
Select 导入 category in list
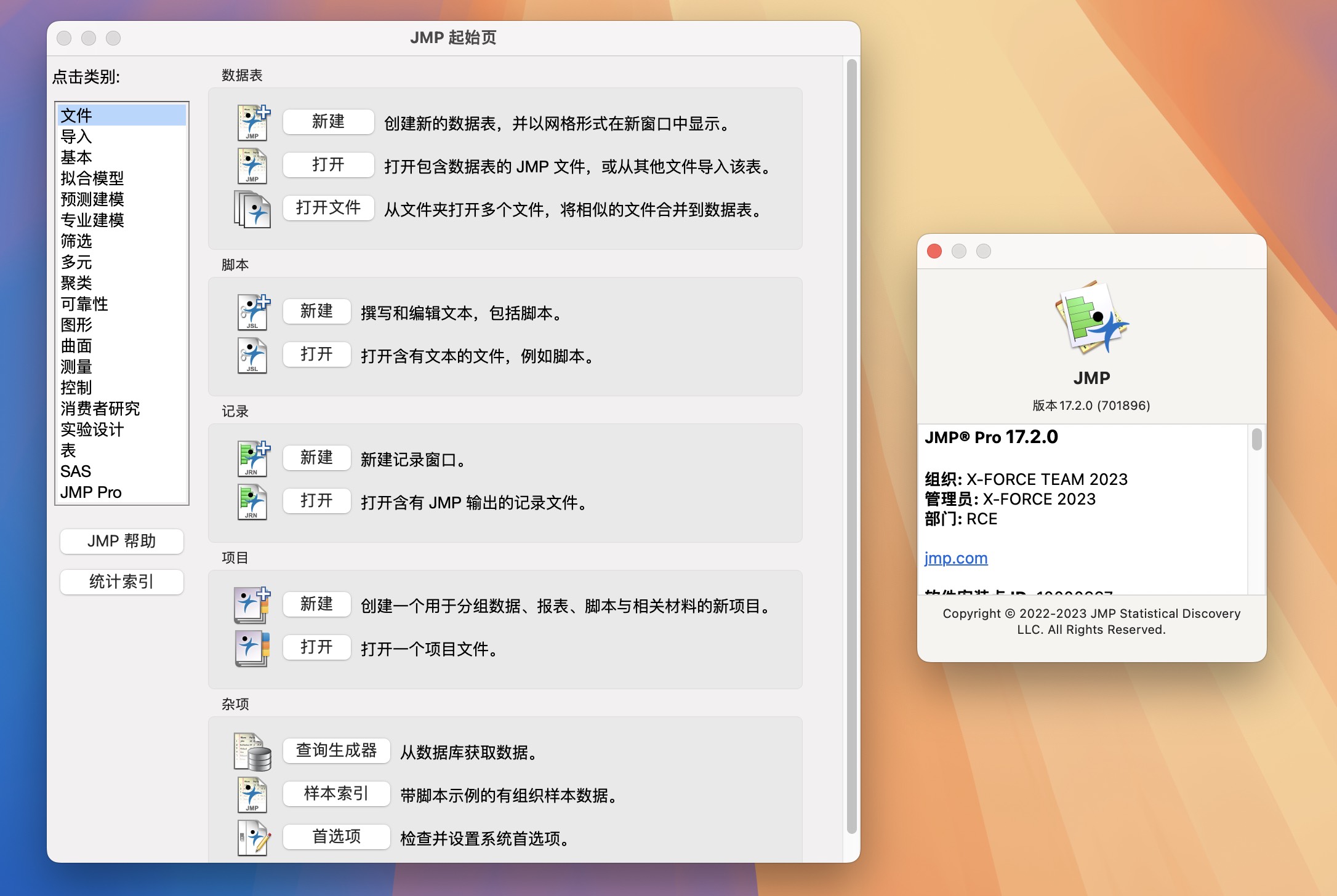point(122,136)
